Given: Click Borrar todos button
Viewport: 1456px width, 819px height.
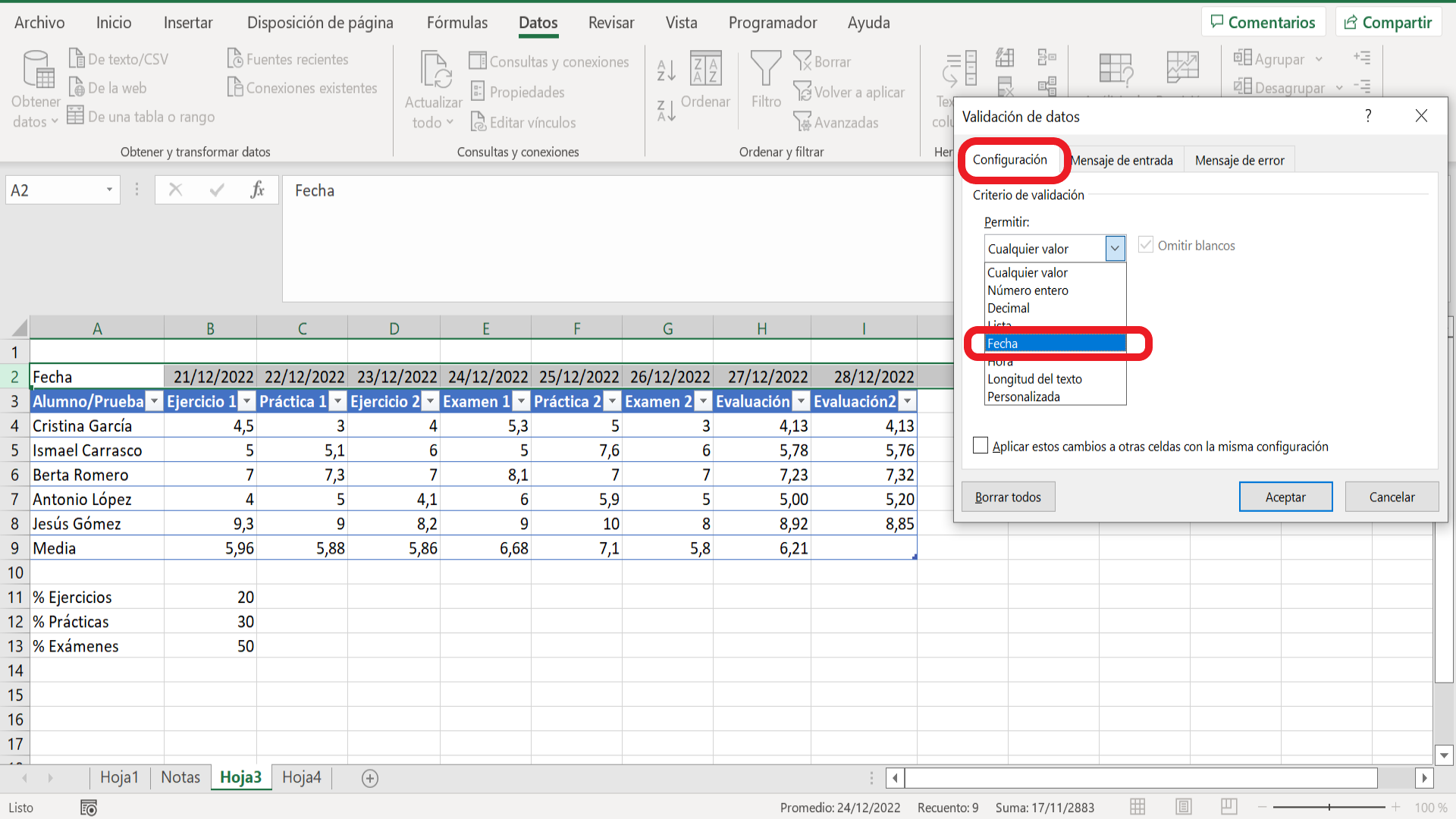Looking at the screenshot, I should [x=1008, y=497].
